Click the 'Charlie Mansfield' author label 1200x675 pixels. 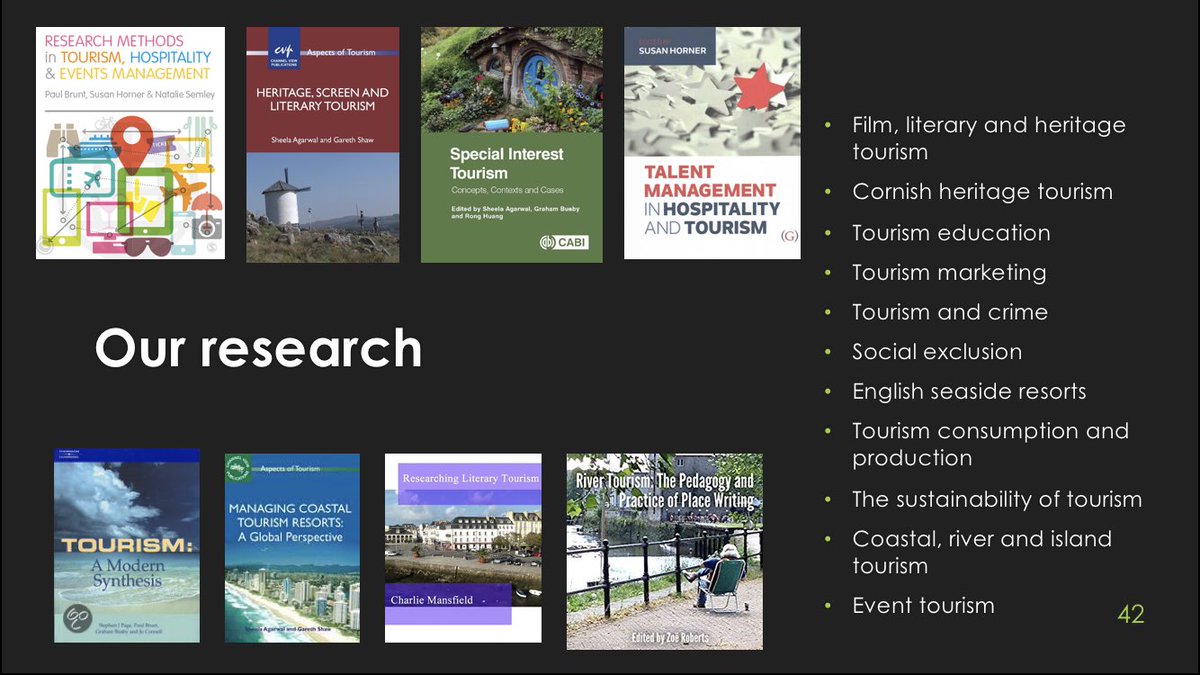point(431,600)
